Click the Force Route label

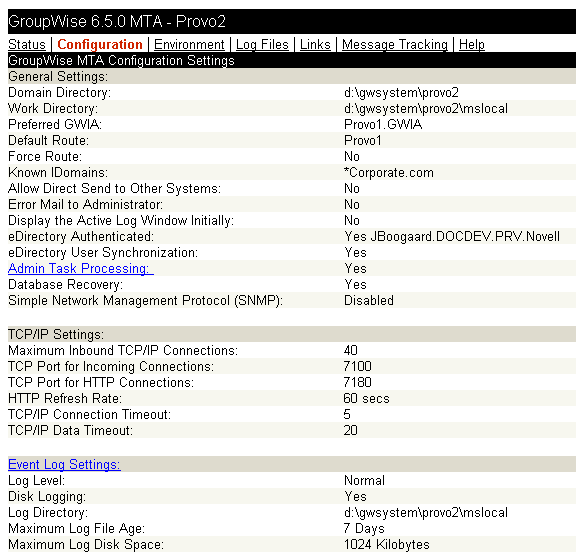45,157
